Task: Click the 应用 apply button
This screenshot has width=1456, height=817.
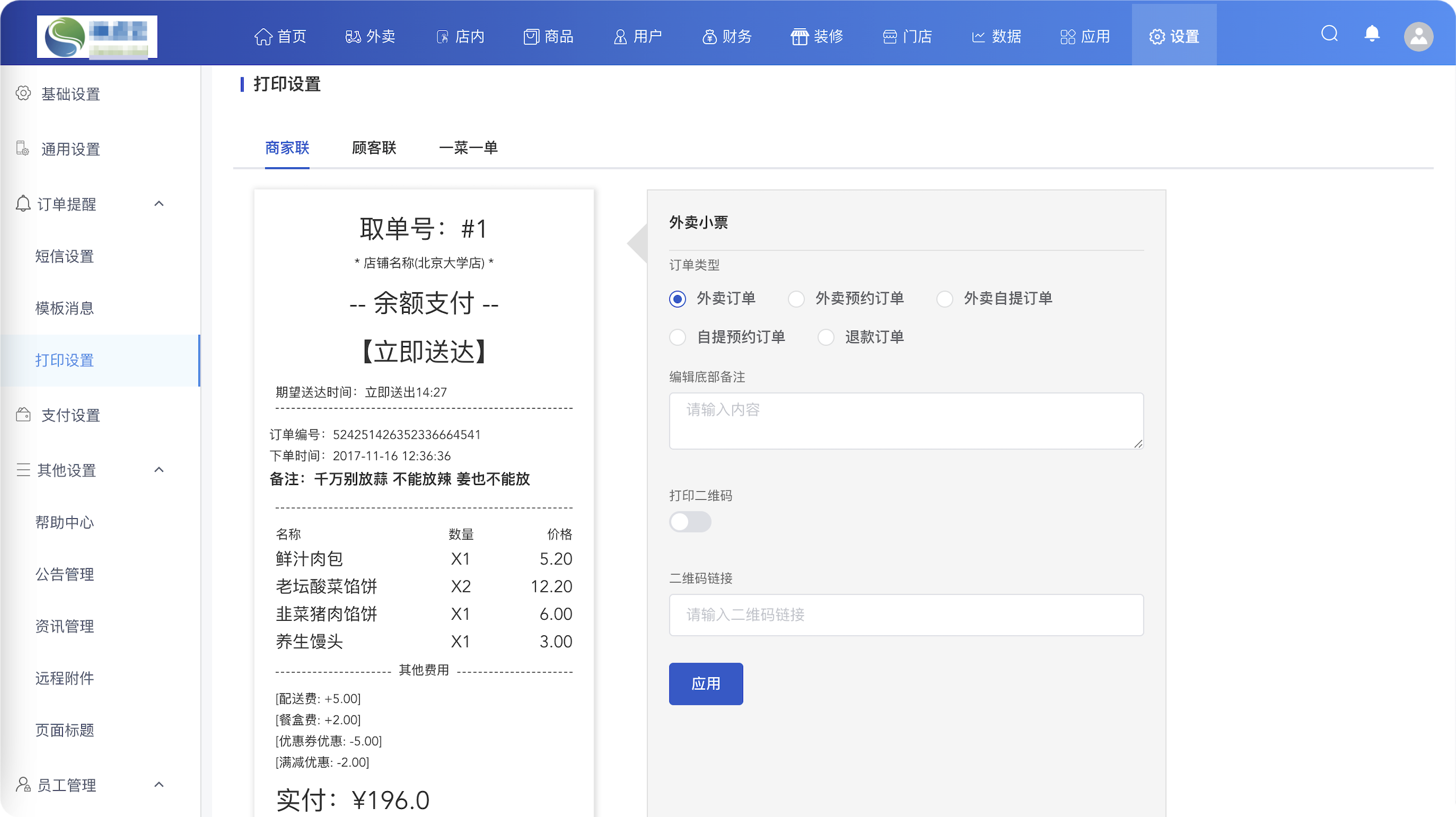Action: tap(705, 684)
